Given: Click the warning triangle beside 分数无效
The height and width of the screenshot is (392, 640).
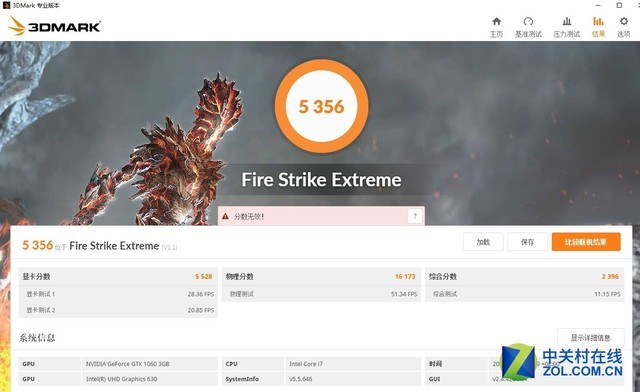Looking at the screenshot, I should pos(225,216).
